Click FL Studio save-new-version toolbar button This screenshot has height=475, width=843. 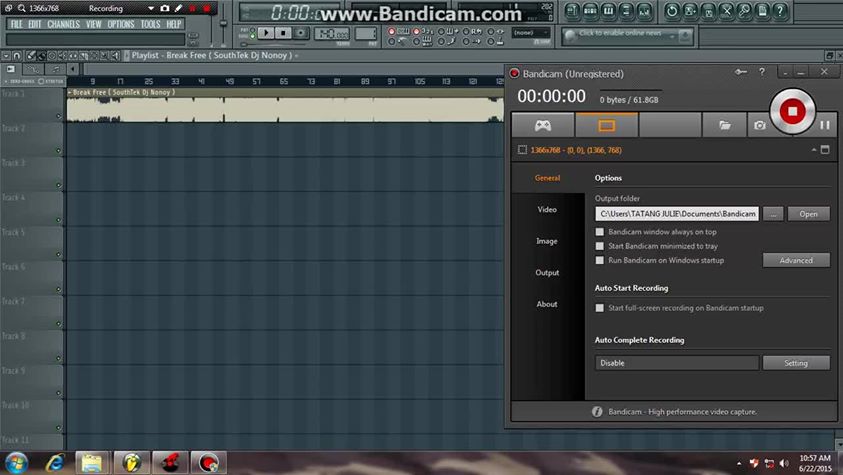pos(690,11)
